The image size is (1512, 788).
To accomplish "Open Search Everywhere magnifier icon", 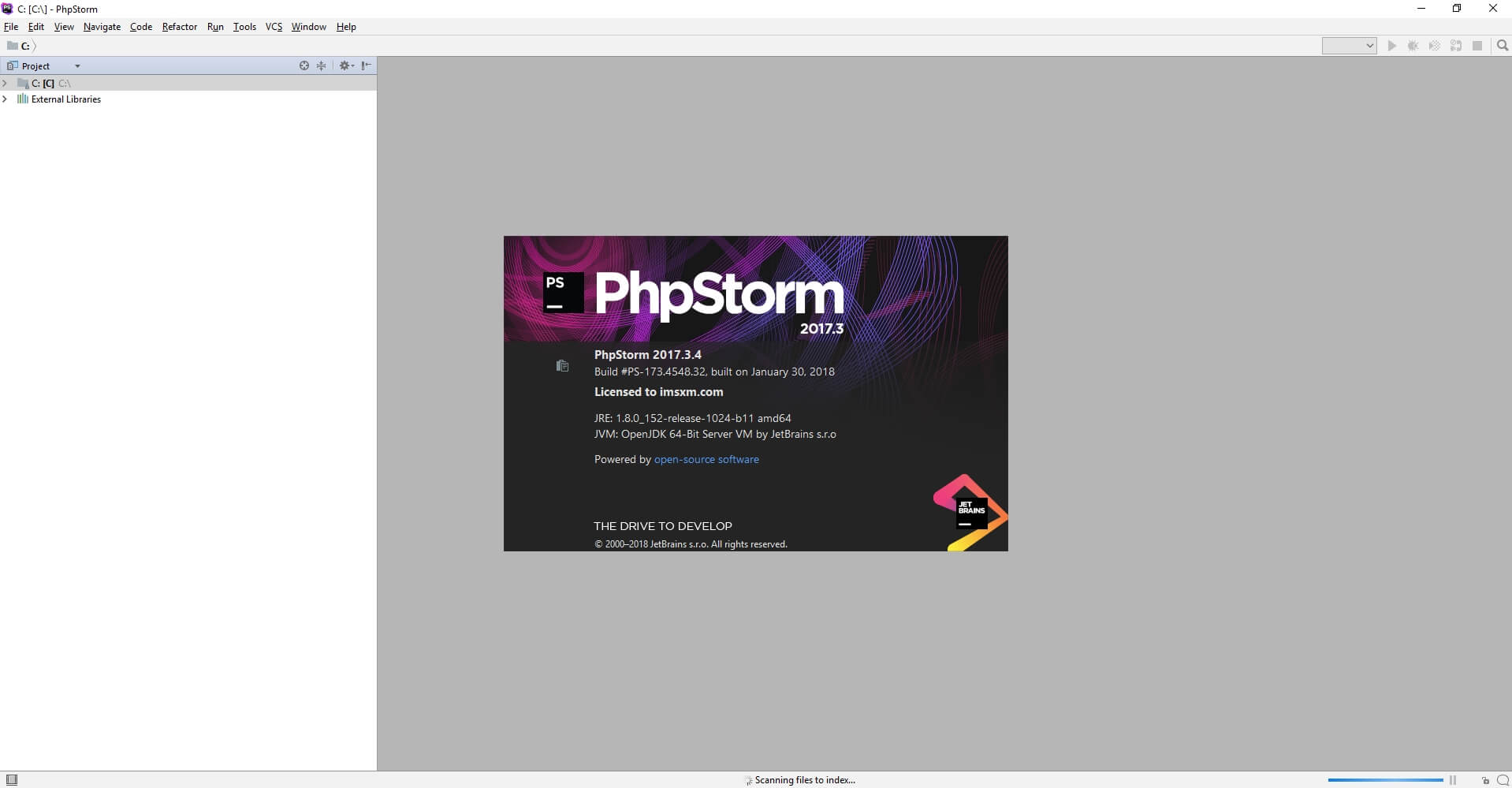I will (x=1503, y=46).
